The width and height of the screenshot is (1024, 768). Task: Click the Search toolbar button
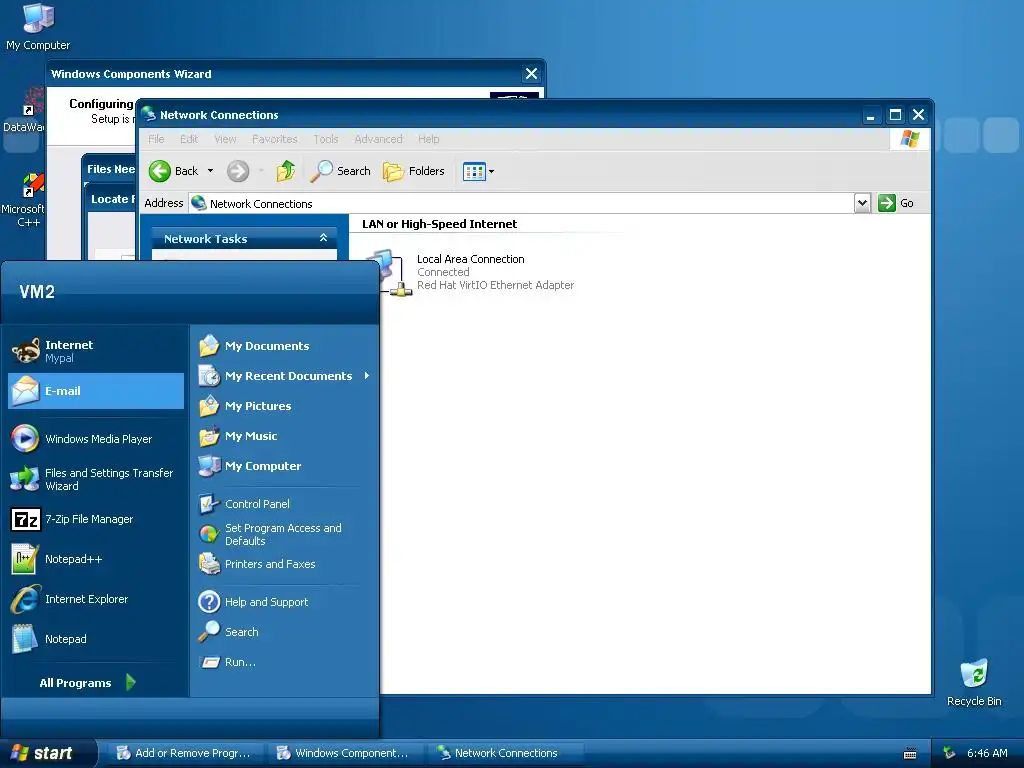[x=340, y=171]
